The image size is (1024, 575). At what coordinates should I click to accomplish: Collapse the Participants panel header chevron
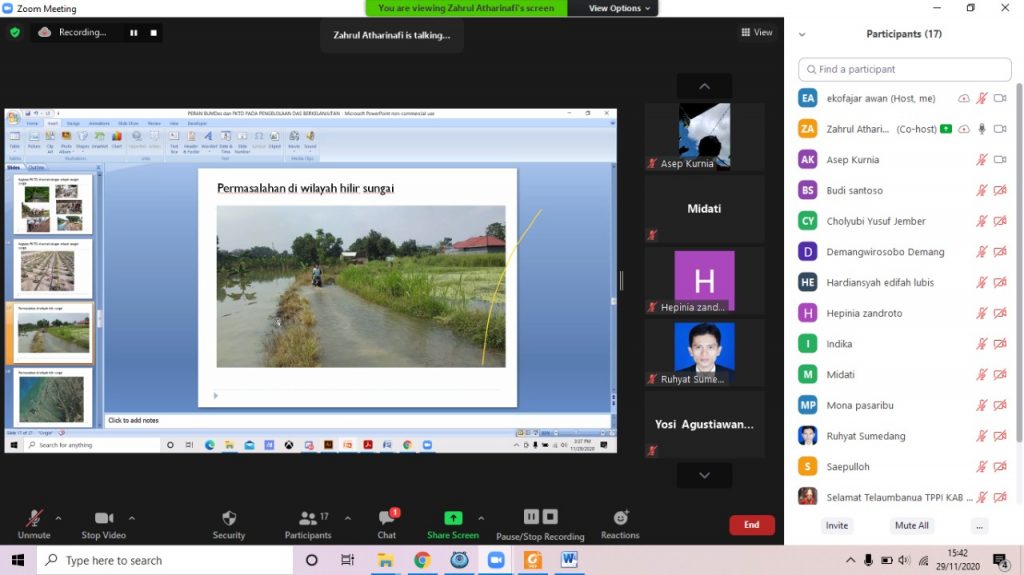click(x=802, y=35)
